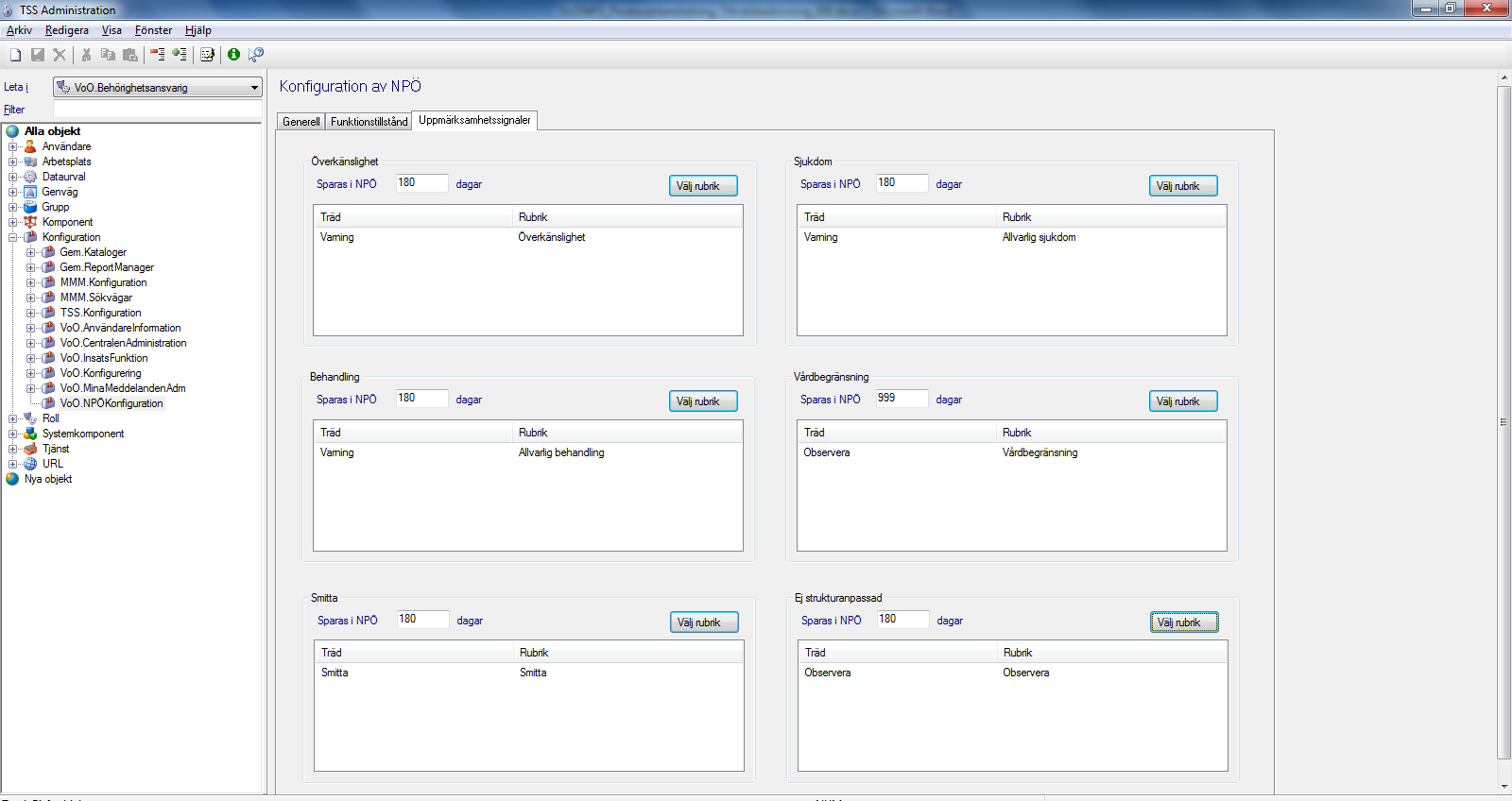Collapse the Konfiguration tree node

pyautogui.click(x=13, y=237)
